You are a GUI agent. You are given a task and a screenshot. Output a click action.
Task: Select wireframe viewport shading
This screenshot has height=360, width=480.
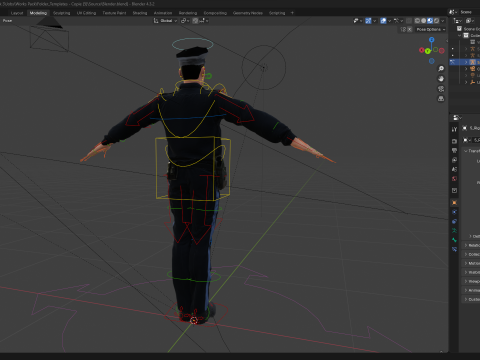pyautogui.click(x=417, y=21)
